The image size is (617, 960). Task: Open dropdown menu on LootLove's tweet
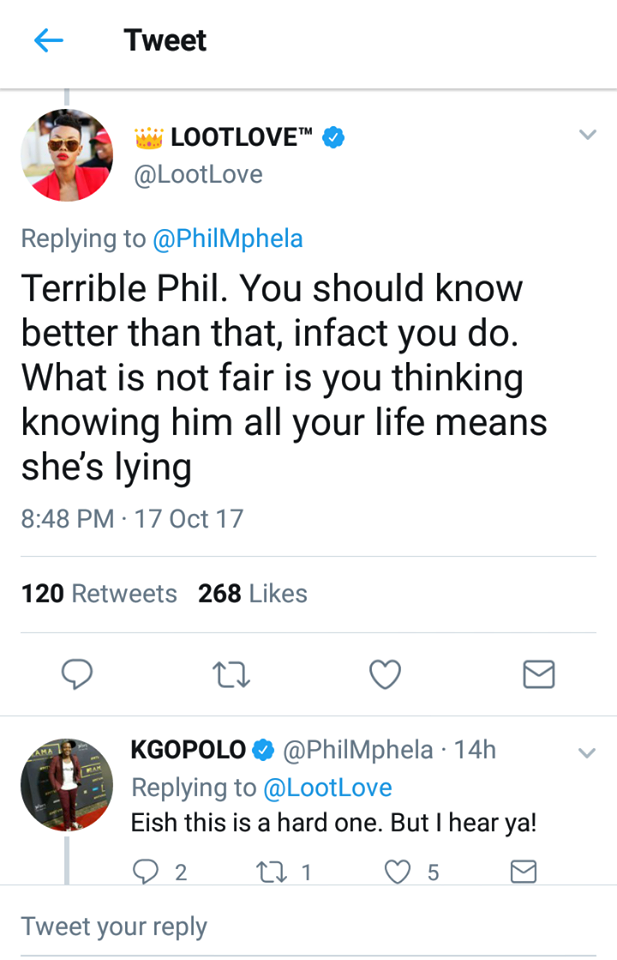(x=588, y=135)
